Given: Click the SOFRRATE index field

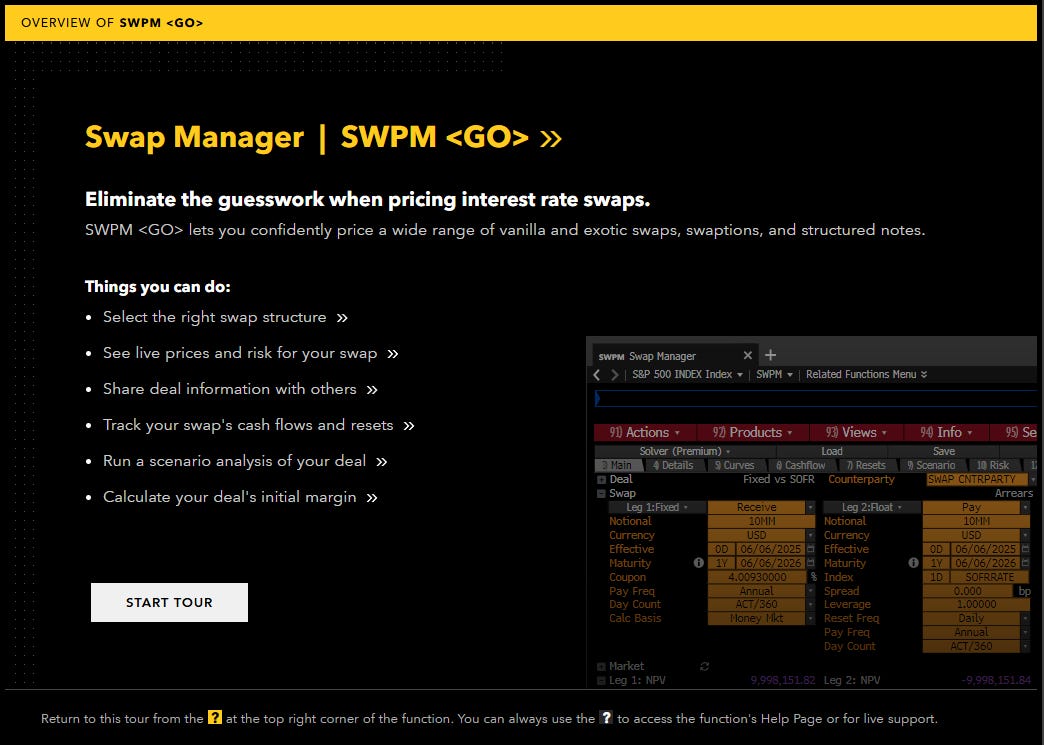Looking at the screenshot, I should [990, 577].
